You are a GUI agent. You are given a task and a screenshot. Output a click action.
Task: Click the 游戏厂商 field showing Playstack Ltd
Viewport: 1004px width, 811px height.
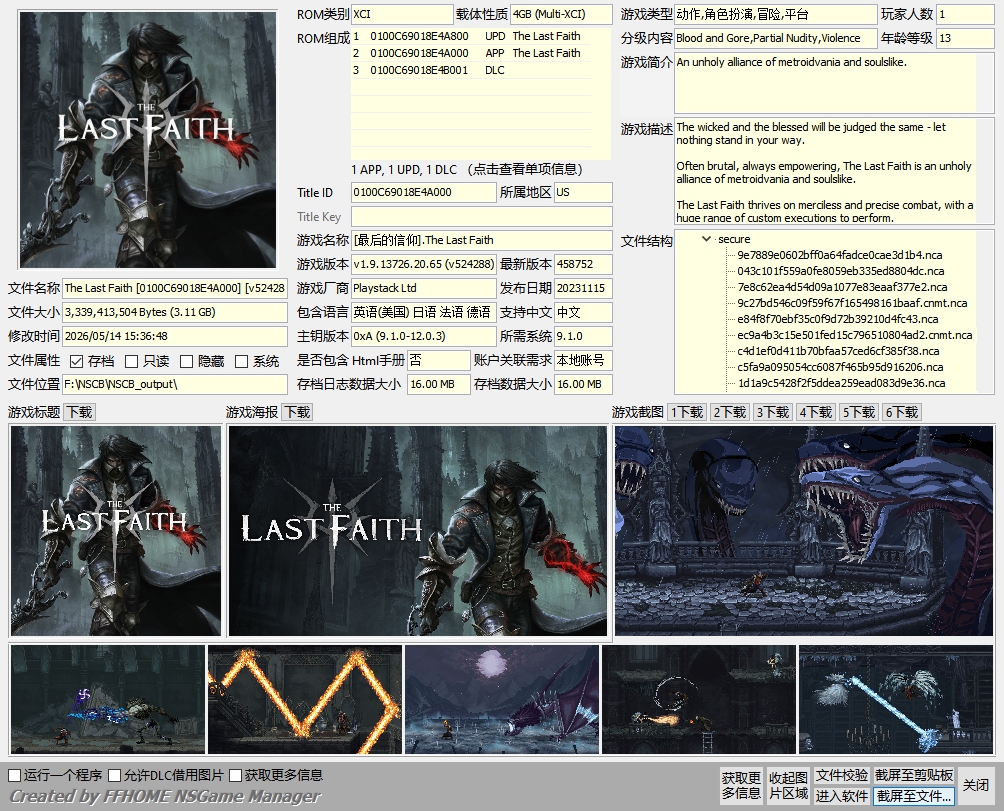[x=423, y=288]
